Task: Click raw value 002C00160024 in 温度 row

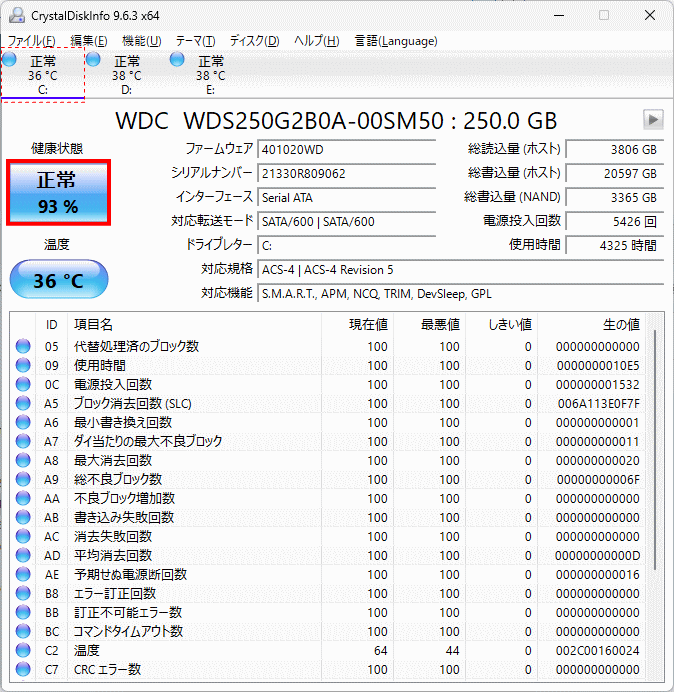Action: (x=598, y=651)
